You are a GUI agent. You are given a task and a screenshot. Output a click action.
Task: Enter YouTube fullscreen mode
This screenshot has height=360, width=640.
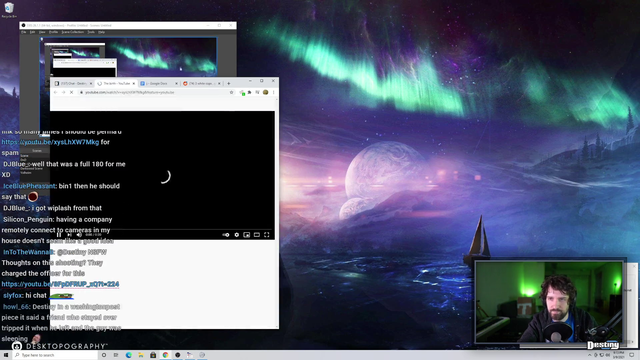click(x=267, y=235)
